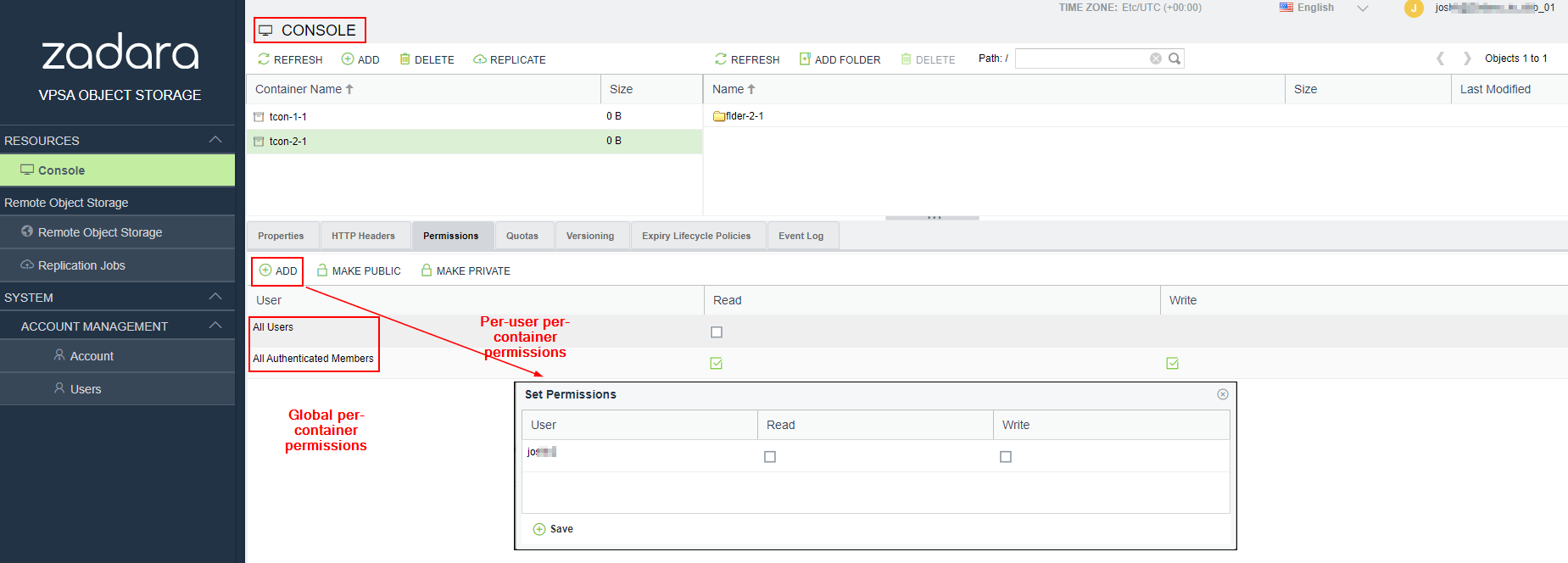Viewport: 1568px width, 563px height.
Task: Click ADD FOLDER in objects toolbar
Action: 840,59
